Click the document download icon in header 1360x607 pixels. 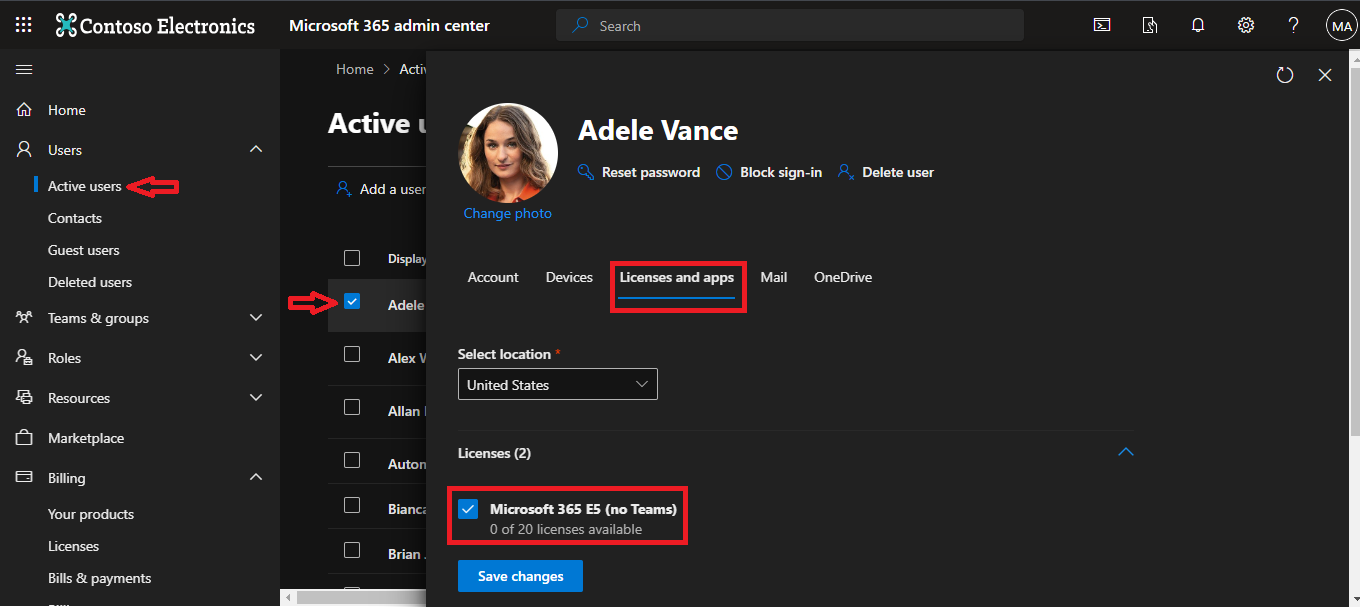tap(1150, 26)
